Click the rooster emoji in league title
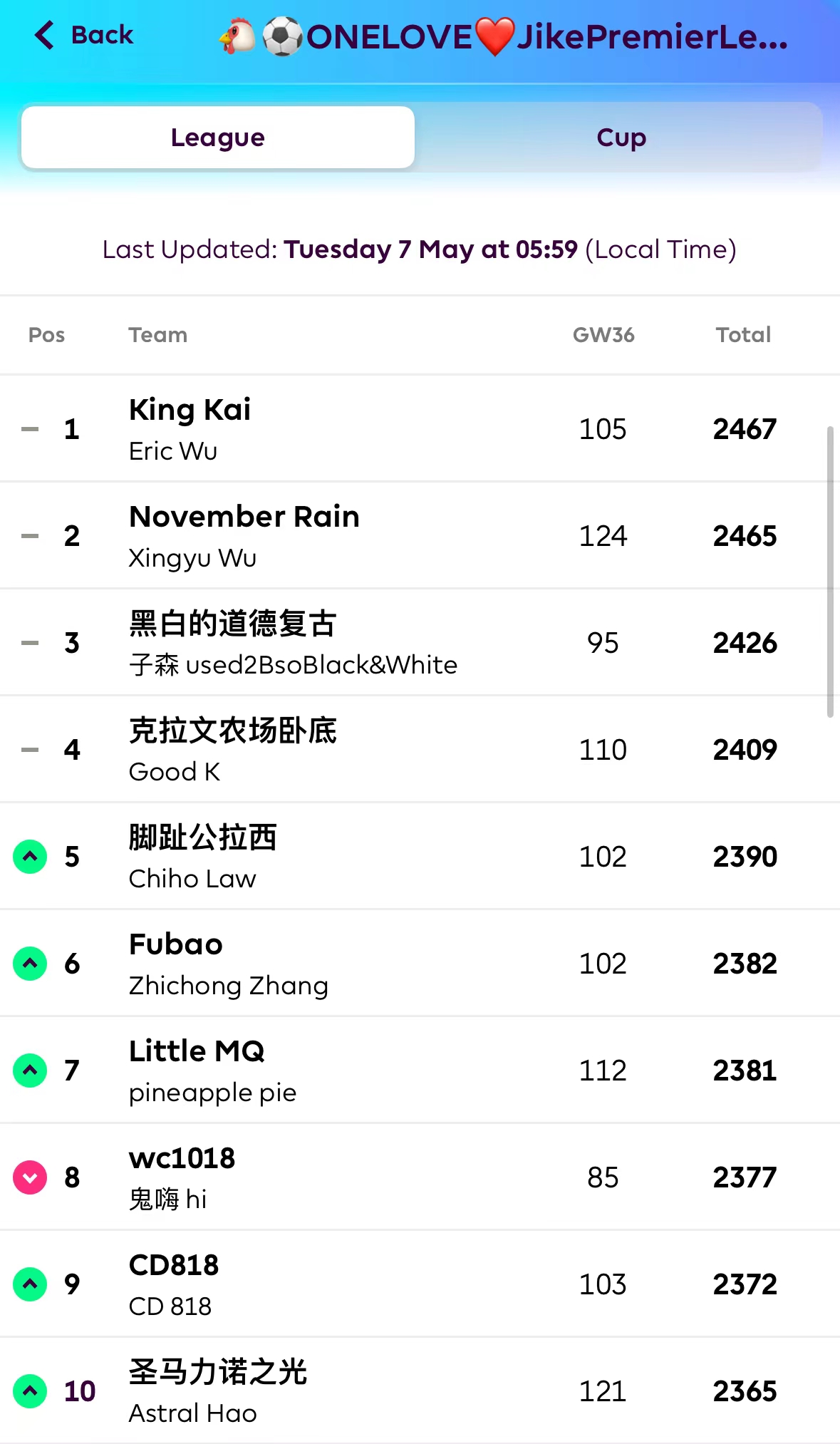This screenshot has height=1444, width=840. click(x=237, y=36)
